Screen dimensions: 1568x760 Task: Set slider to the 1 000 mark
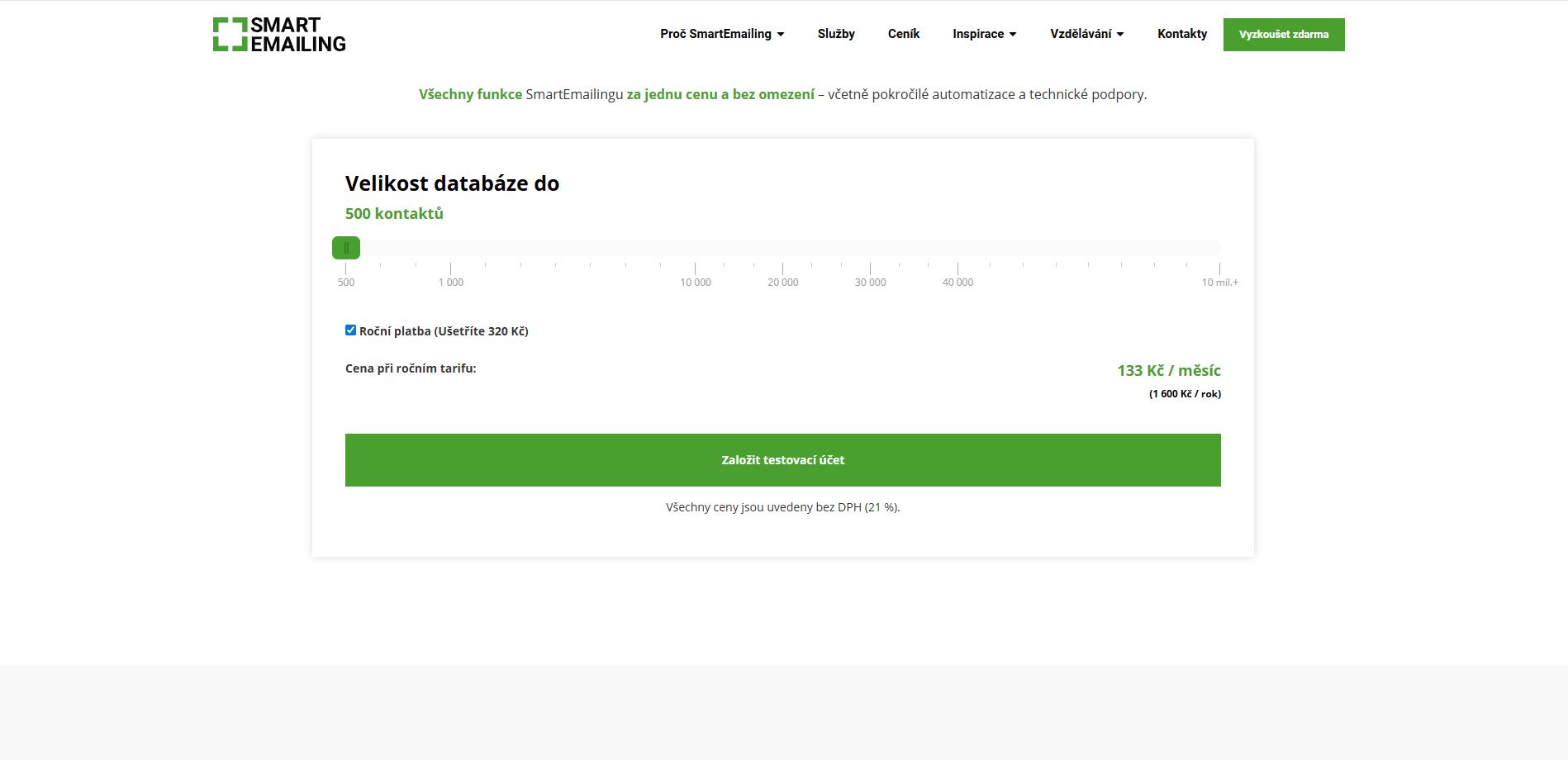pos(451,282)
